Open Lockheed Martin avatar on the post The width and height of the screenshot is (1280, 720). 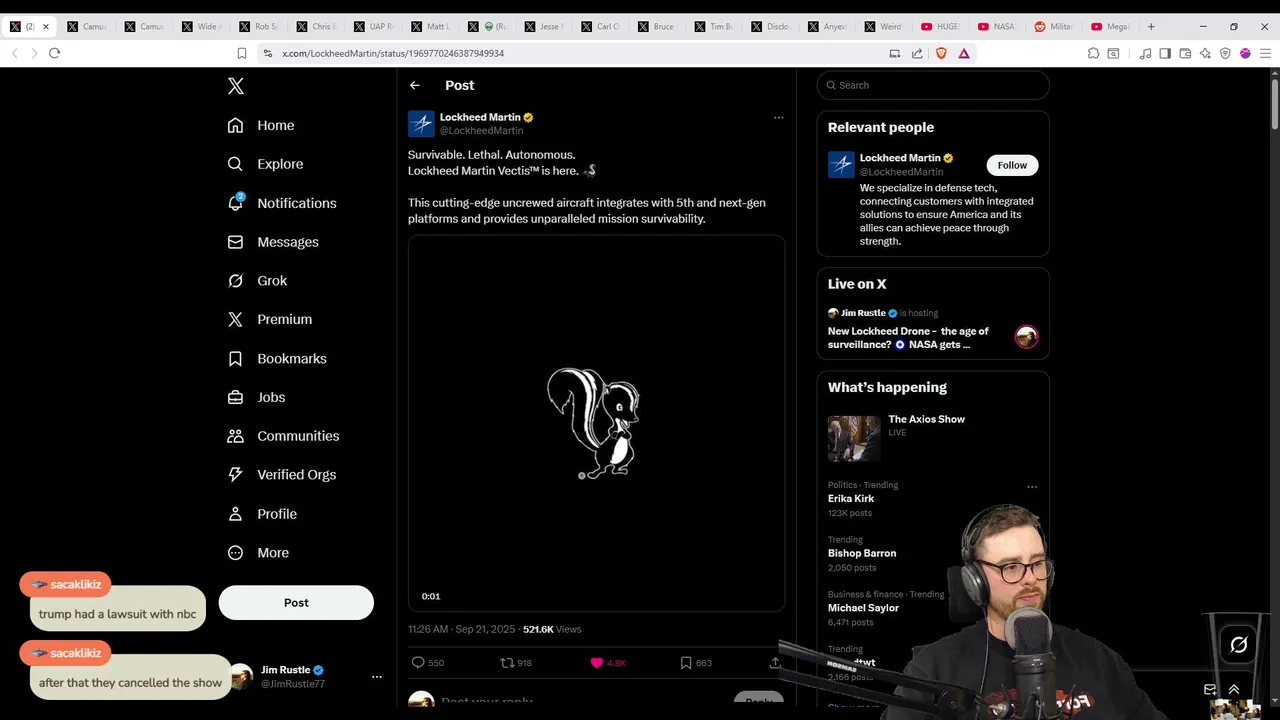(421, 124)
